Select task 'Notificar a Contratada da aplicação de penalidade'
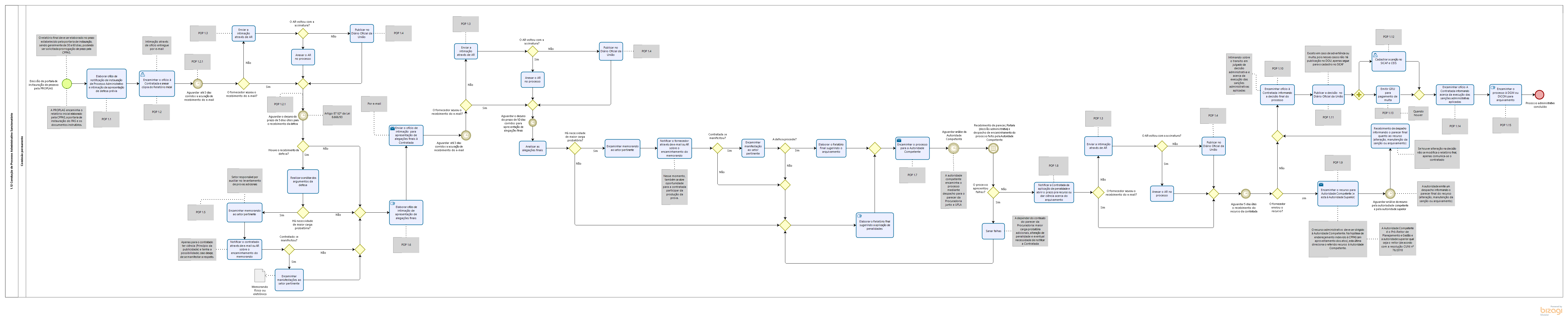The image size is (1568, 324). pos(1054,192)
